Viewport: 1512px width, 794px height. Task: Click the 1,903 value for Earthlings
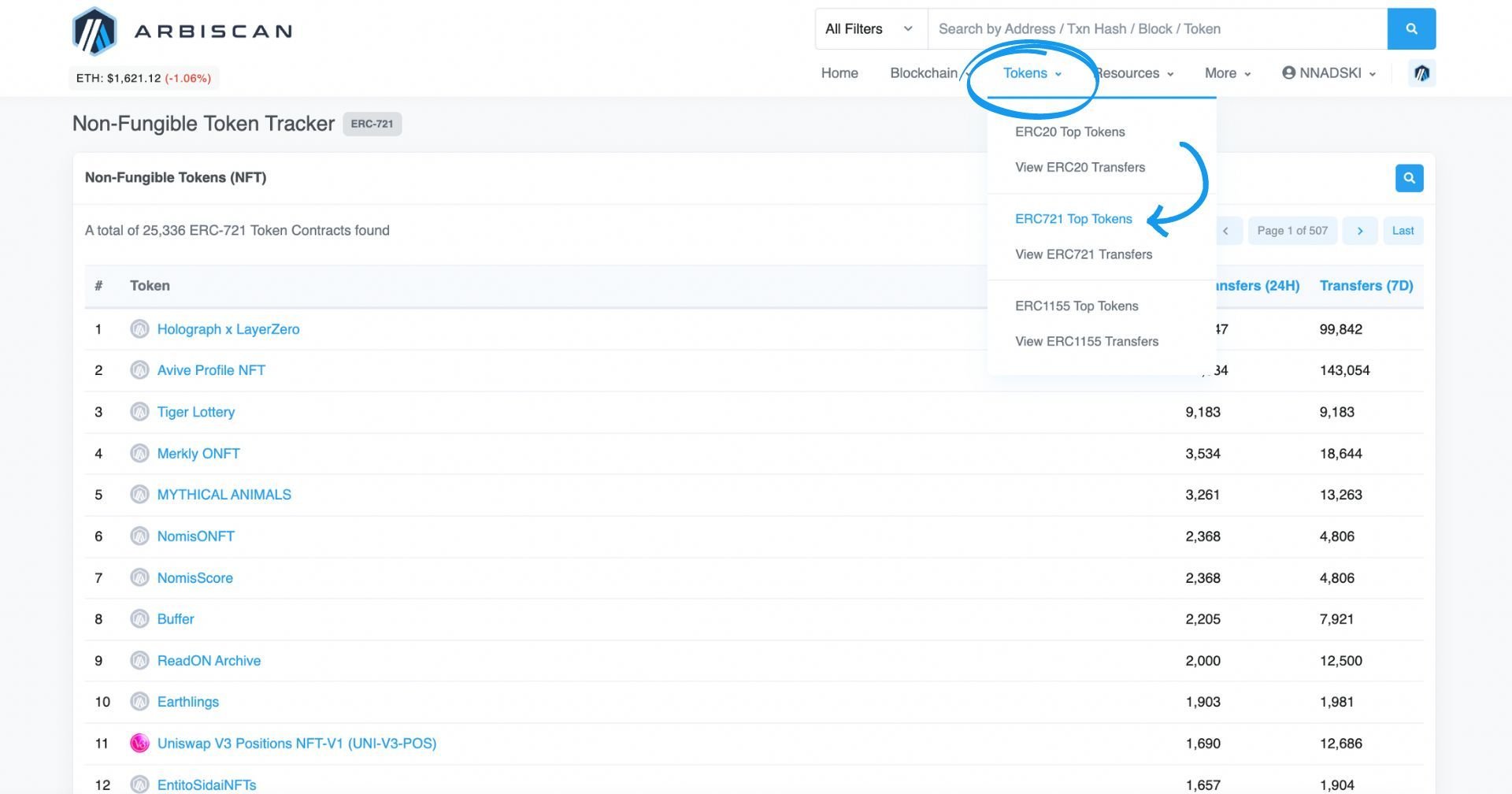tap(1203, 702)
